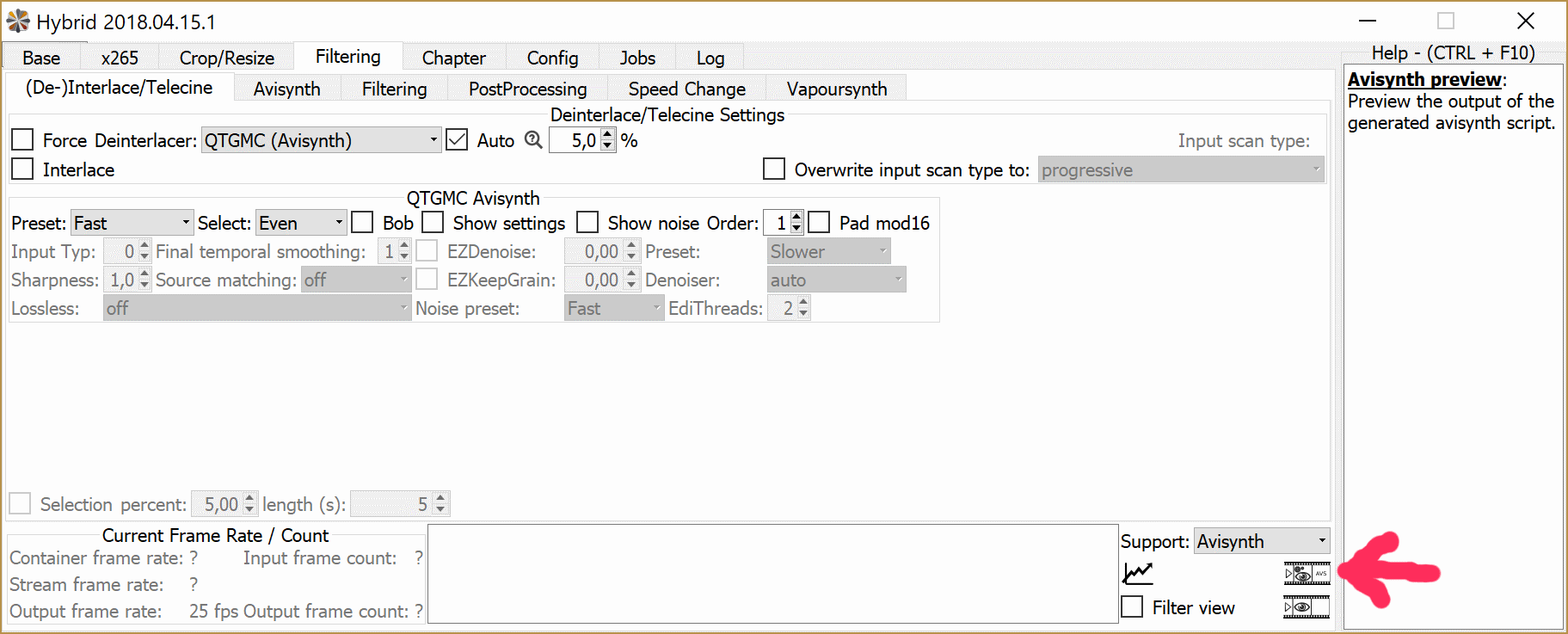This screenshot has height=634, width=1568.
Task: Click the plain preview filmstrip eye icon
Action: (x=1306, y=607)
